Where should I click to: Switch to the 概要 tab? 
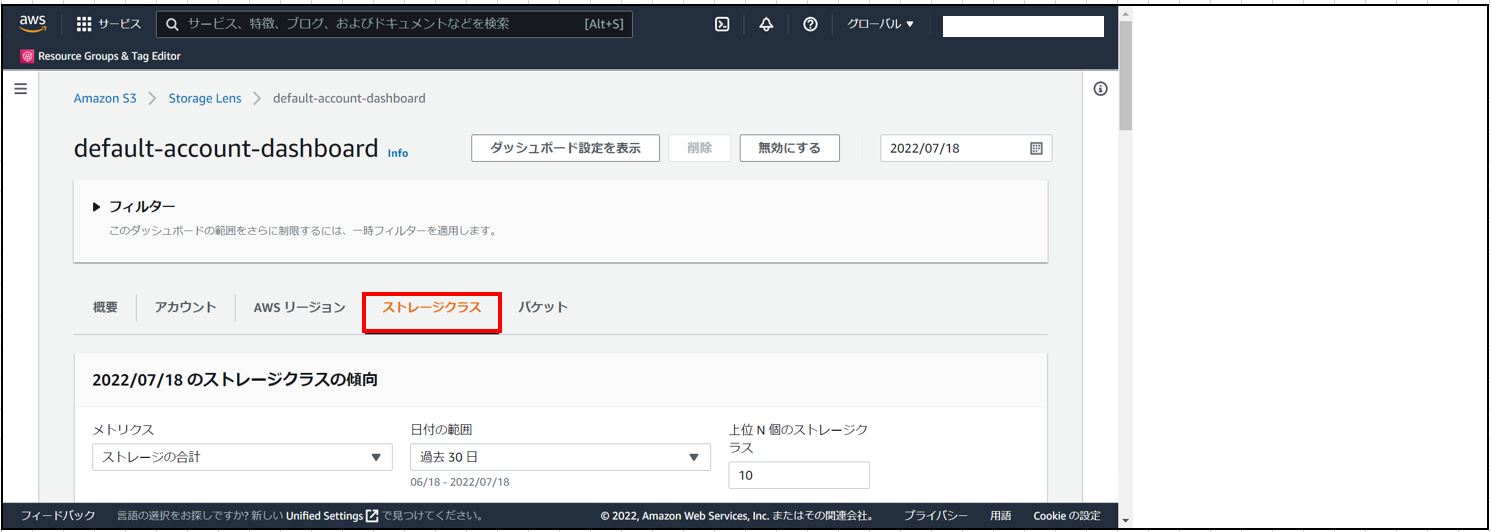click(x=105, y=308)
